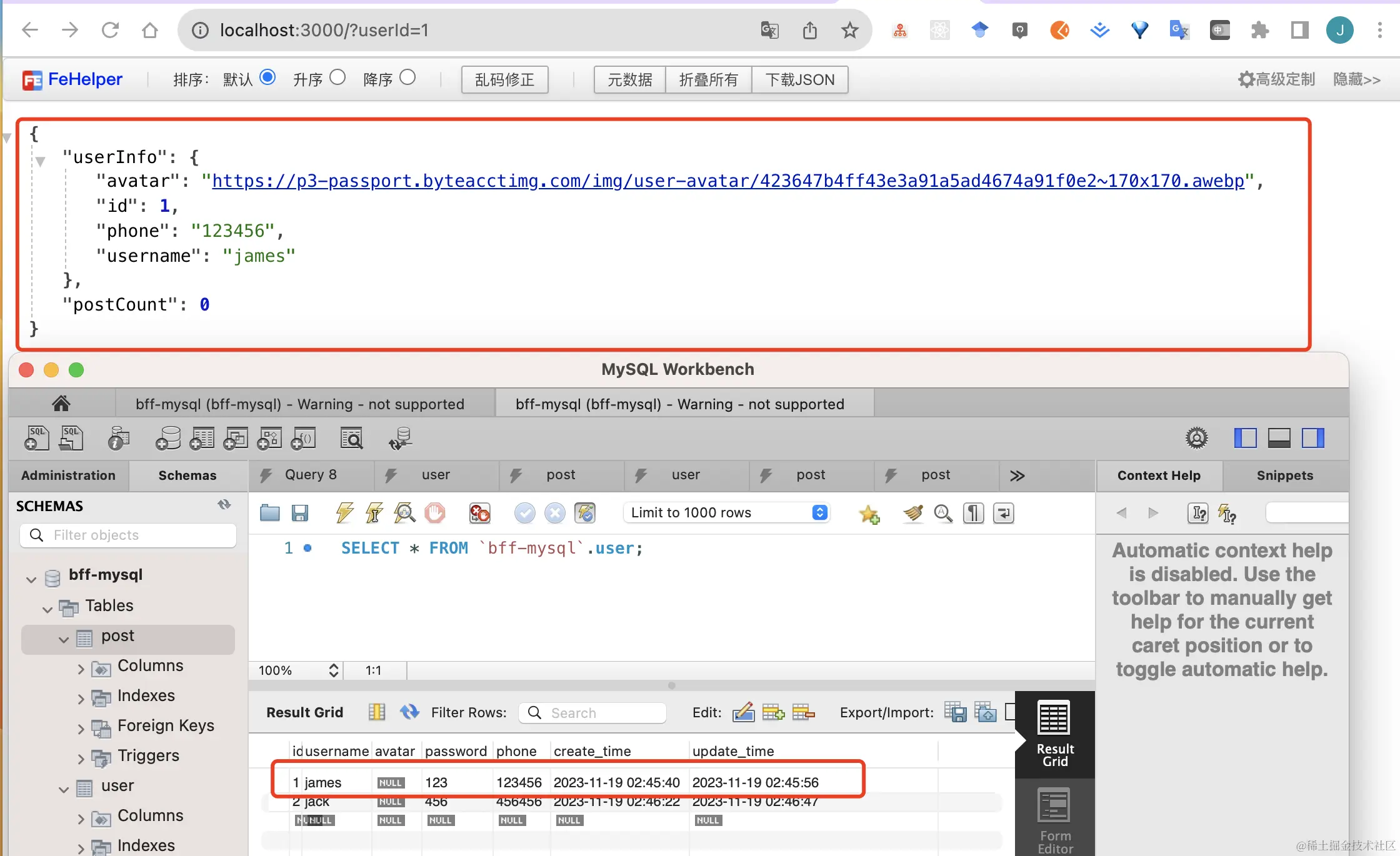Click the Filter objects search field
The width and height of the screenshot is (1400, 856).
coord(128,535)
